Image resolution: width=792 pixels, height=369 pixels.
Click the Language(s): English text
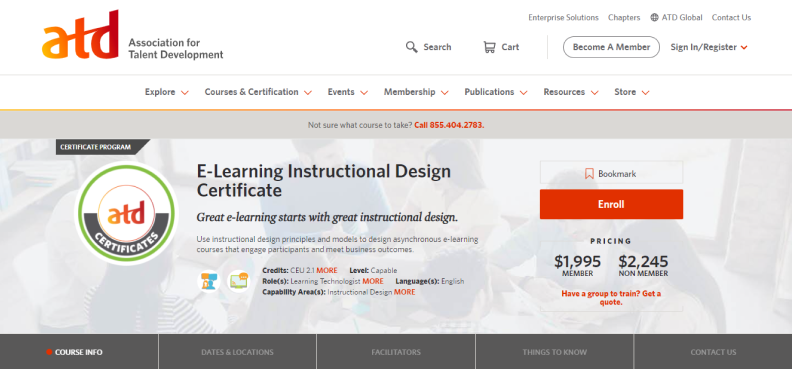(429, 281)
